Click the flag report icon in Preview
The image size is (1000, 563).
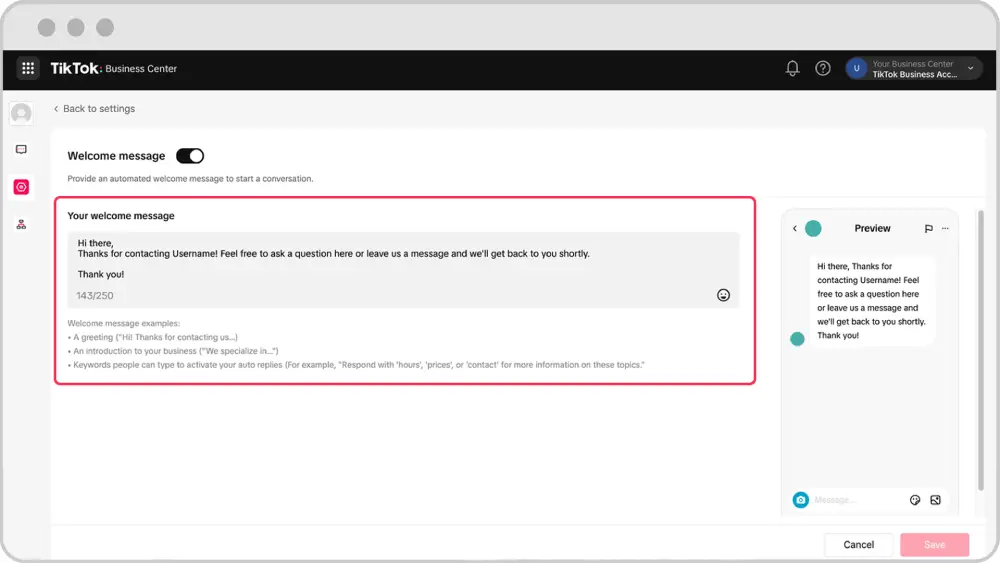point(929,228)
